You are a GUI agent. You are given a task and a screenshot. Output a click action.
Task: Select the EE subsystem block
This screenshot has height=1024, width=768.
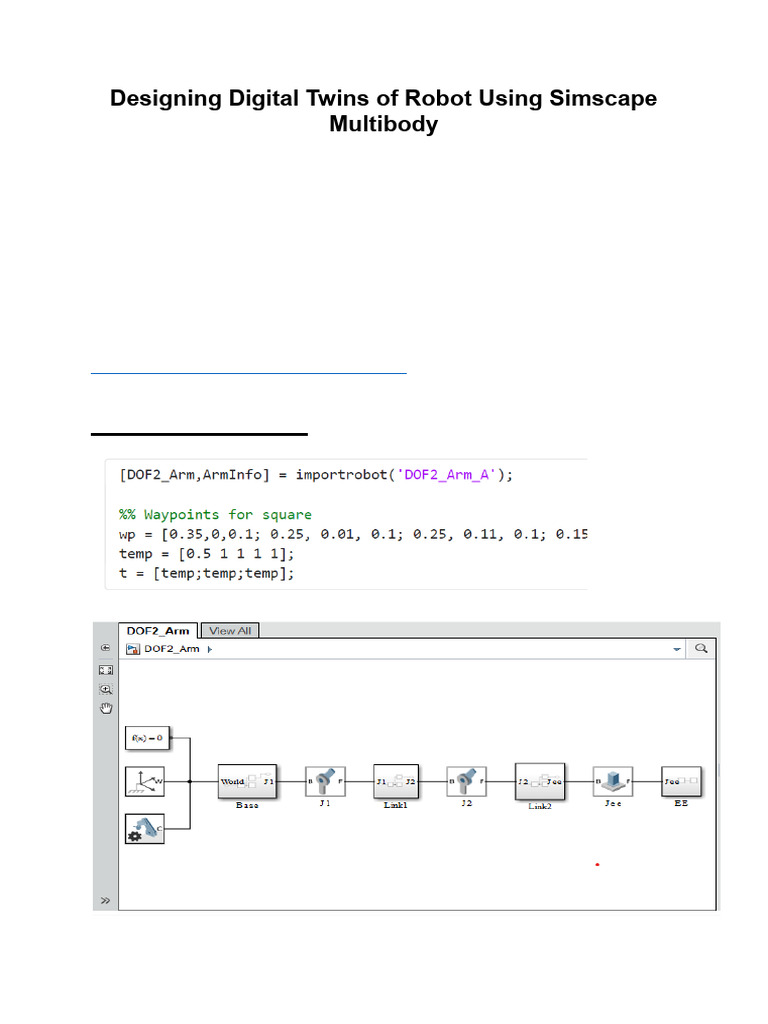[x=681, y=781]
